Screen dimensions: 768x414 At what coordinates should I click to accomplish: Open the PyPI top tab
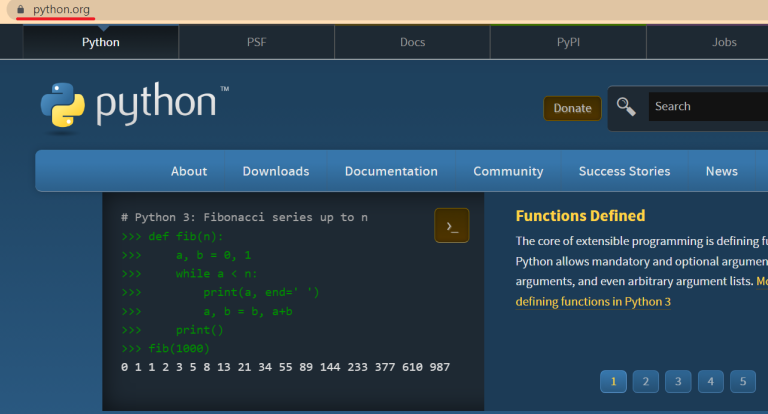pyautogui.click(x=568, y=42)
